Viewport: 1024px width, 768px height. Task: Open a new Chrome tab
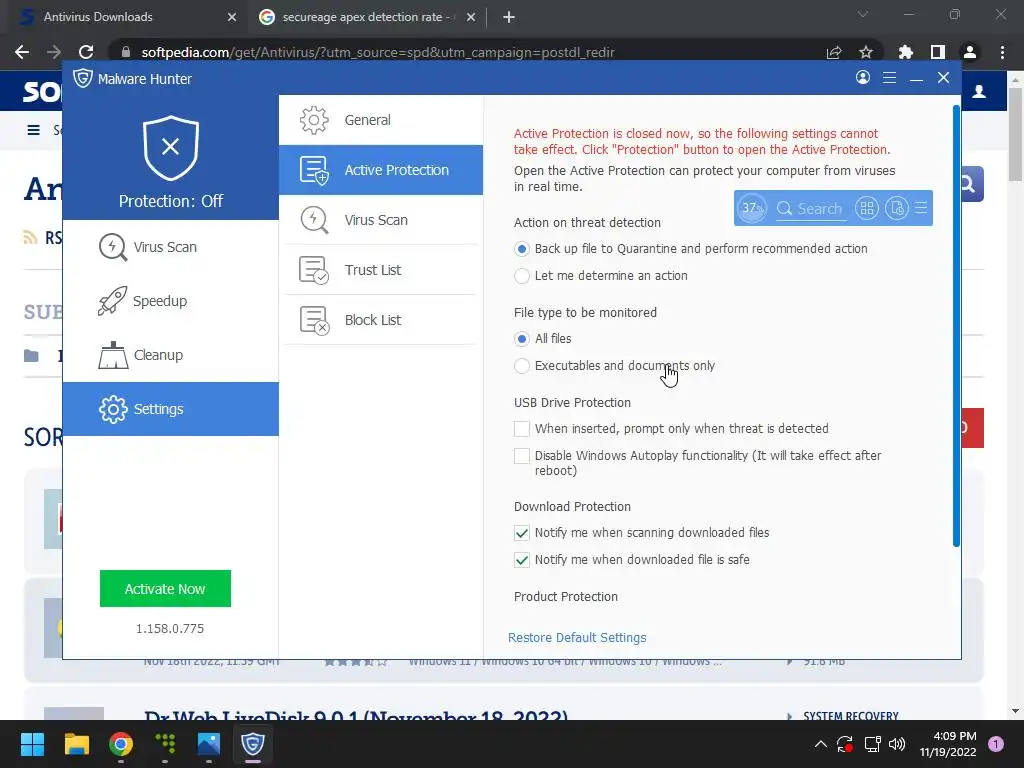click(x=509, y=17)
